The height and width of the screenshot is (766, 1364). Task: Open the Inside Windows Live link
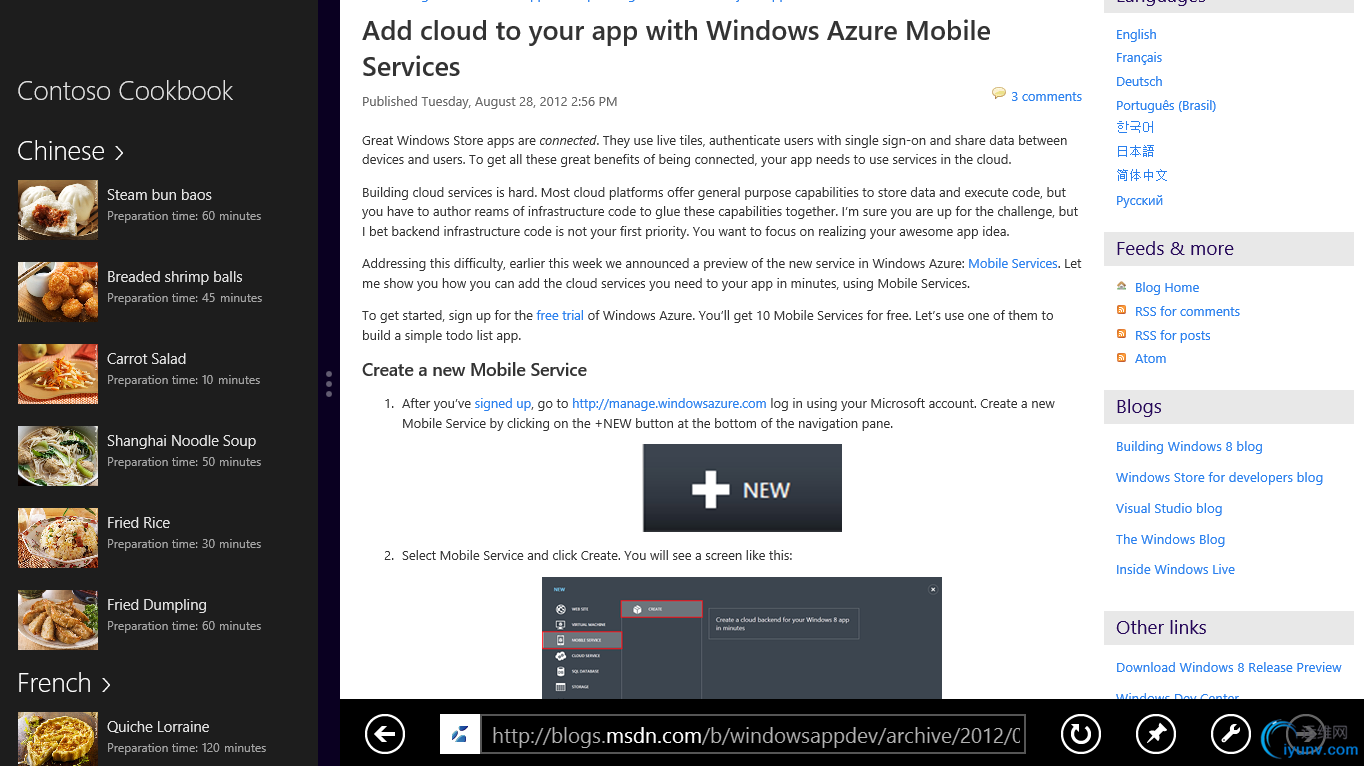tap(1175, 570)
